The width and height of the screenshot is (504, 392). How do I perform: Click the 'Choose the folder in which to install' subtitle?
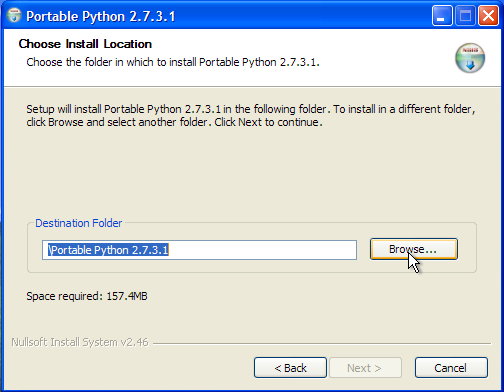173,62
